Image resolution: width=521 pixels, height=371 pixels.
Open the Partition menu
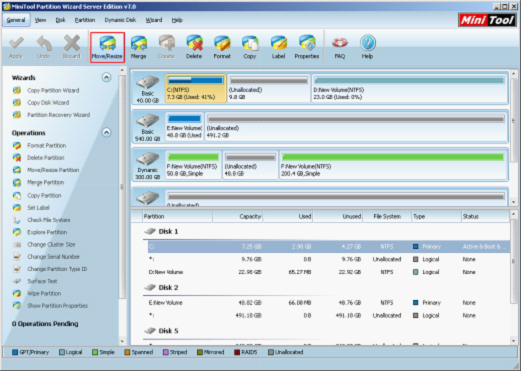85,20
